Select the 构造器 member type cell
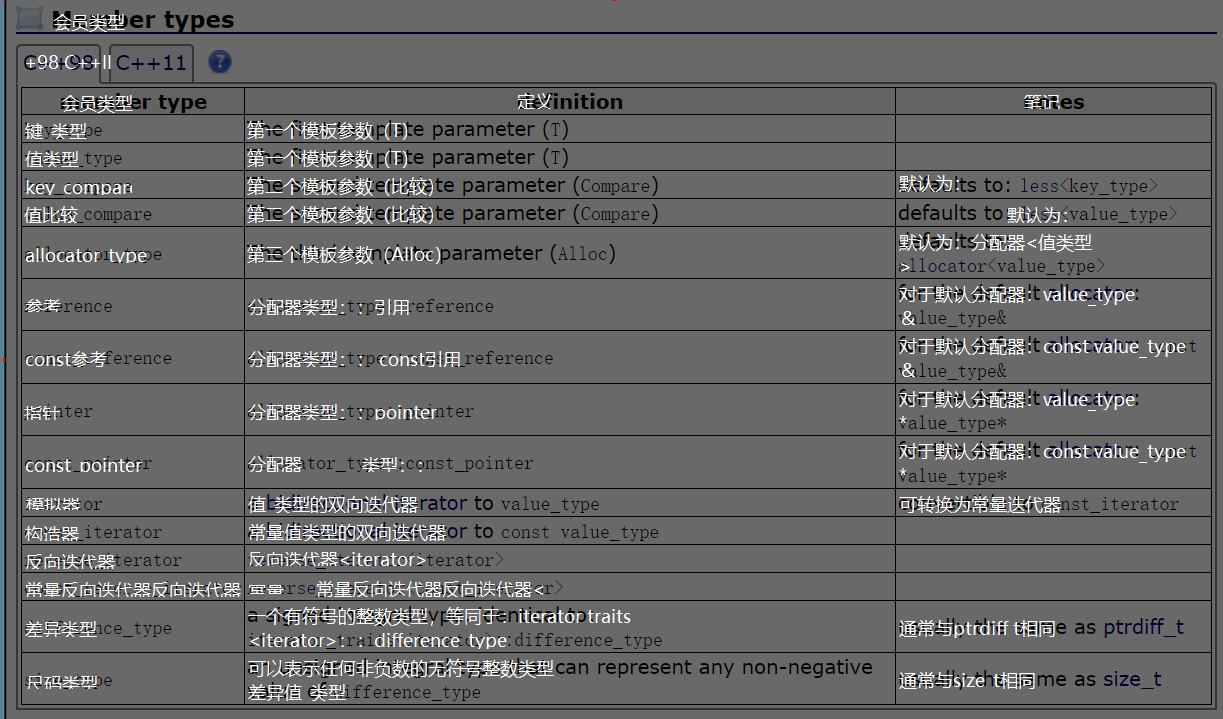 coord(133,532)
